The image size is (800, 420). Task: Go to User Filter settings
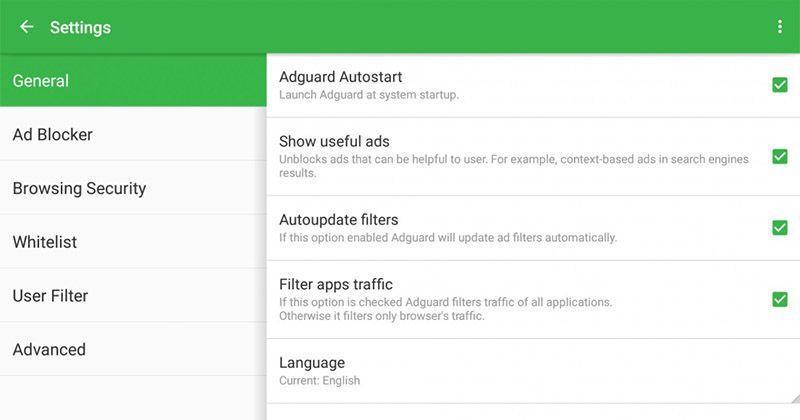[x=133, y=295]
